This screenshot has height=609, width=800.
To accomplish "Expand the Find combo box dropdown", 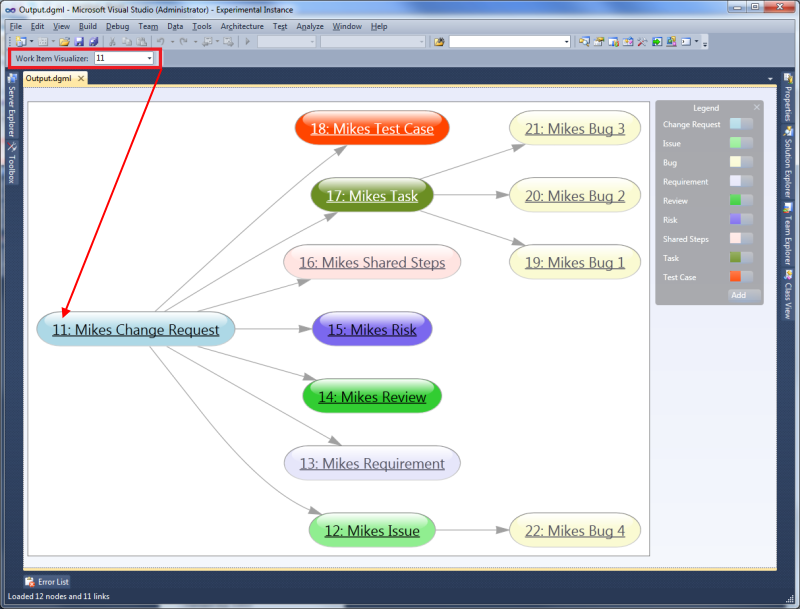I will pyautogui.click(x=566, y=42).
